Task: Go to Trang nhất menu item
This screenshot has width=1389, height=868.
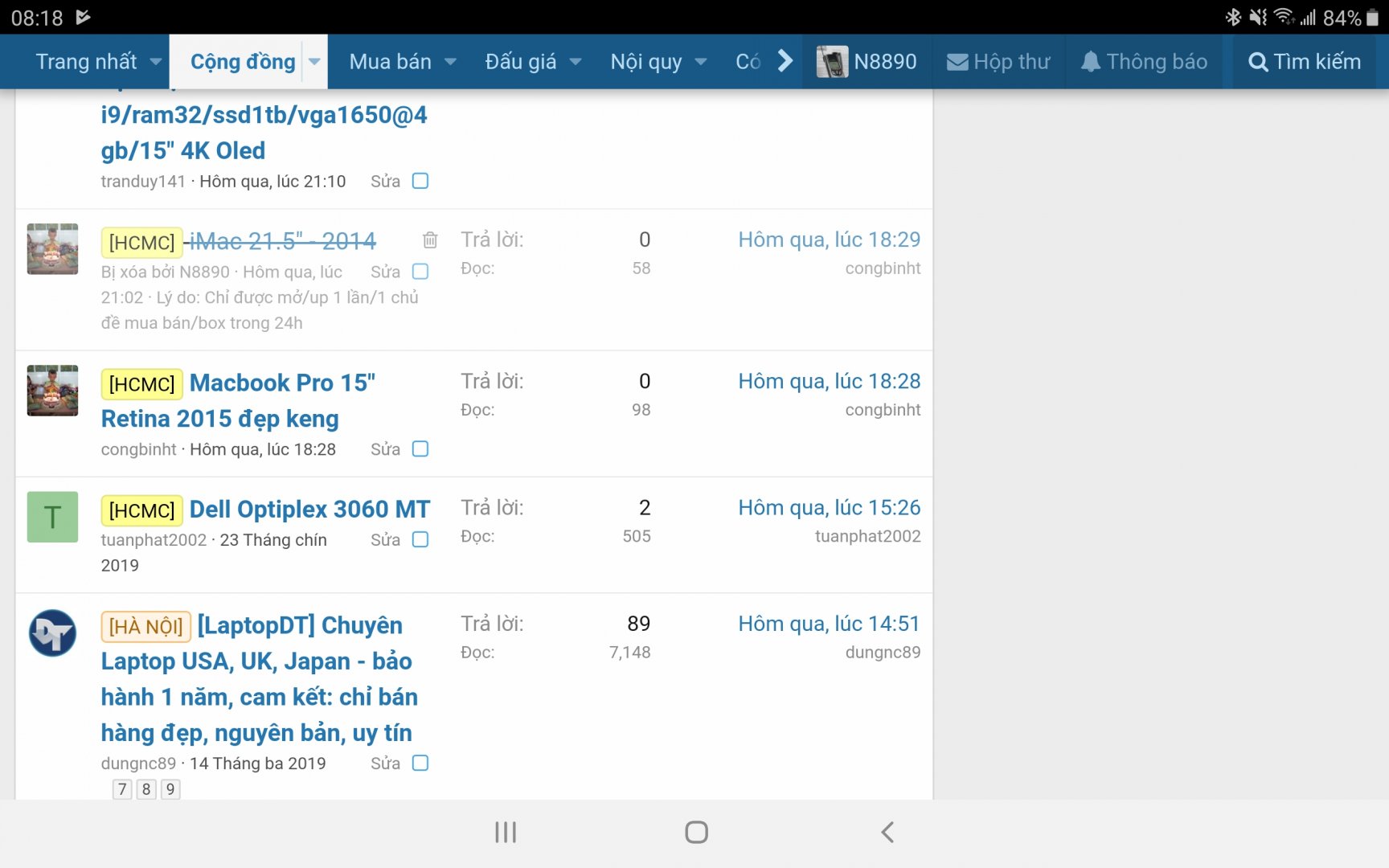Action: point(87,61)
